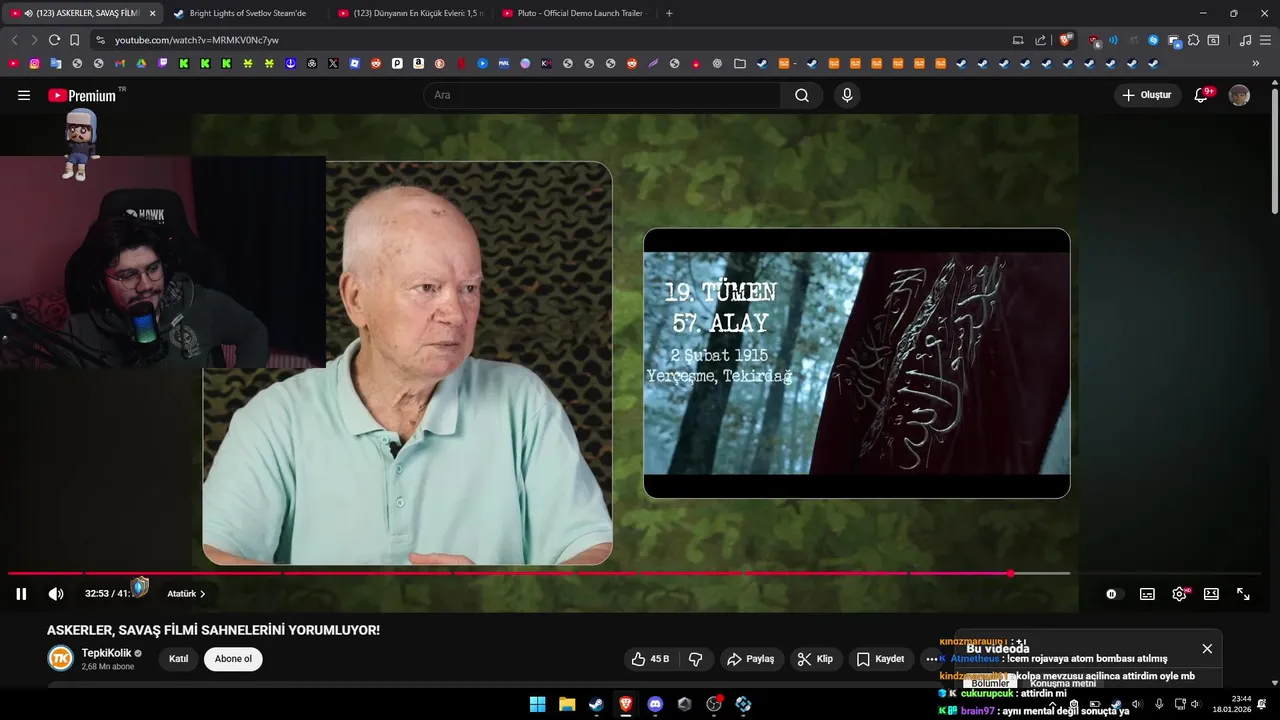The image size is (1280, 720).
Task: Open the account avatar menu
Action: (x=1239, y=95)
